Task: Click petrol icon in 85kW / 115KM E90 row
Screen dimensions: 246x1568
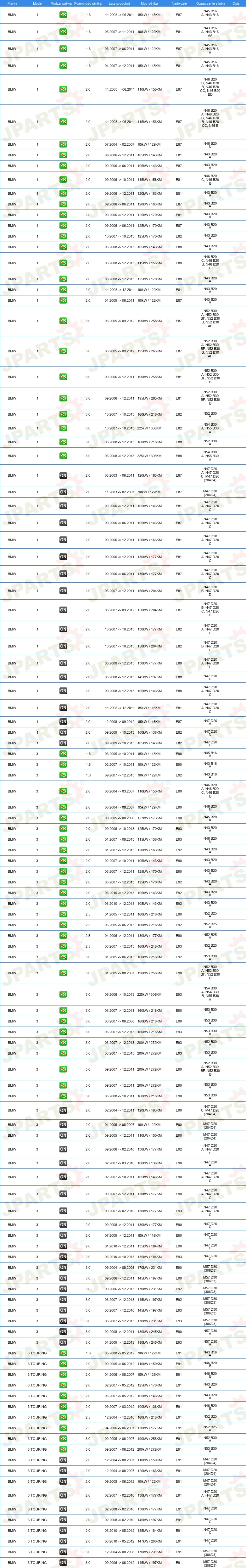Action: click(63, 753)
